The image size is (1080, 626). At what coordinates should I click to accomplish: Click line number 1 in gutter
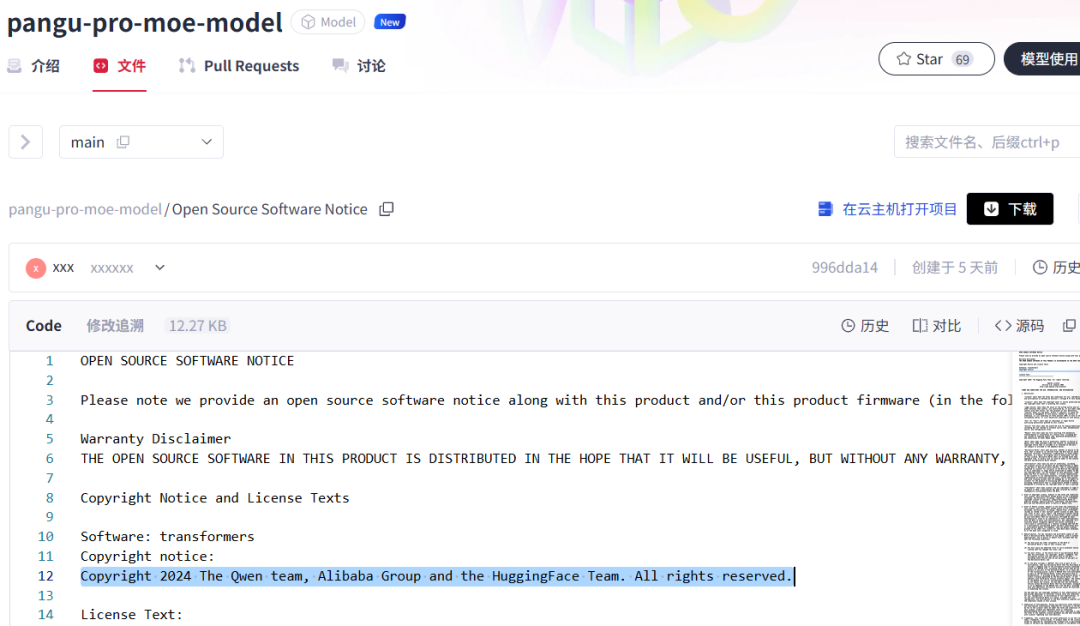click(x=50, y=361)
